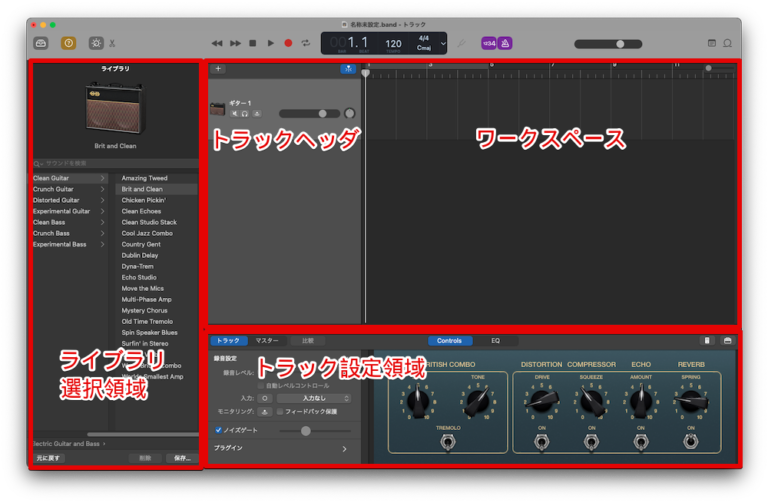Viewport: 768px width, 503px height.
Task: Click the 4/4 time signature display
Action: pyautogui.click(x=424, y=38)
